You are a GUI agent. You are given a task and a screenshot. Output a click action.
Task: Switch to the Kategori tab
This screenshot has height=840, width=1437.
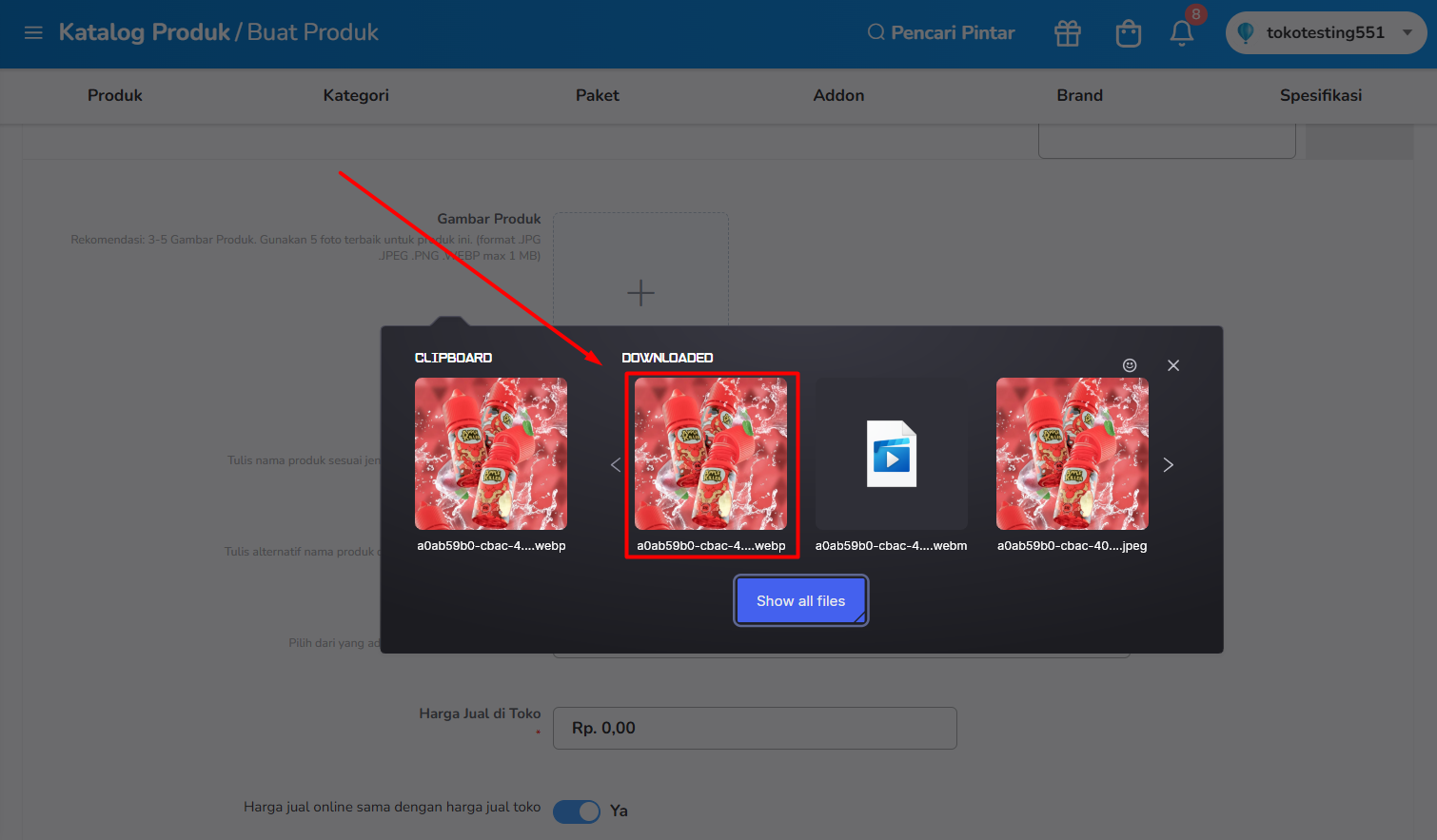click(x=356, y=95)
